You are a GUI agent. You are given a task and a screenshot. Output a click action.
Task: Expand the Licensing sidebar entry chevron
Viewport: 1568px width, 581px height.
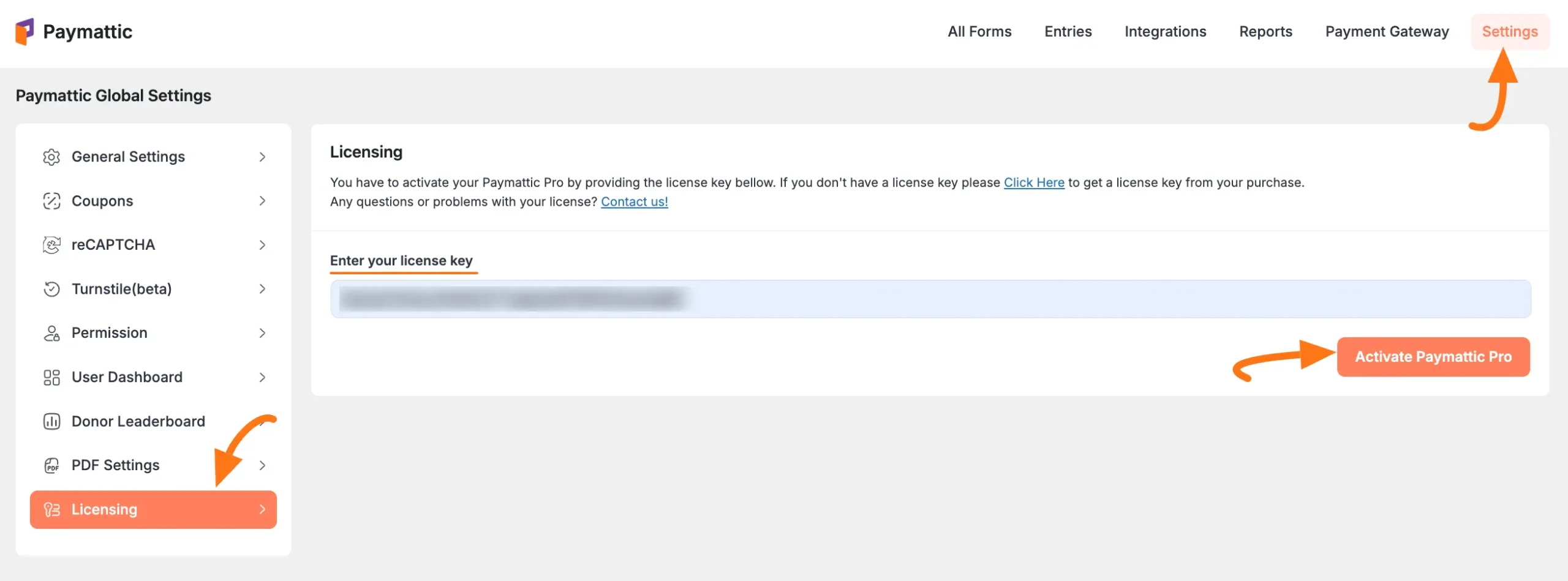pyautogui.click(x=262, y=509)
